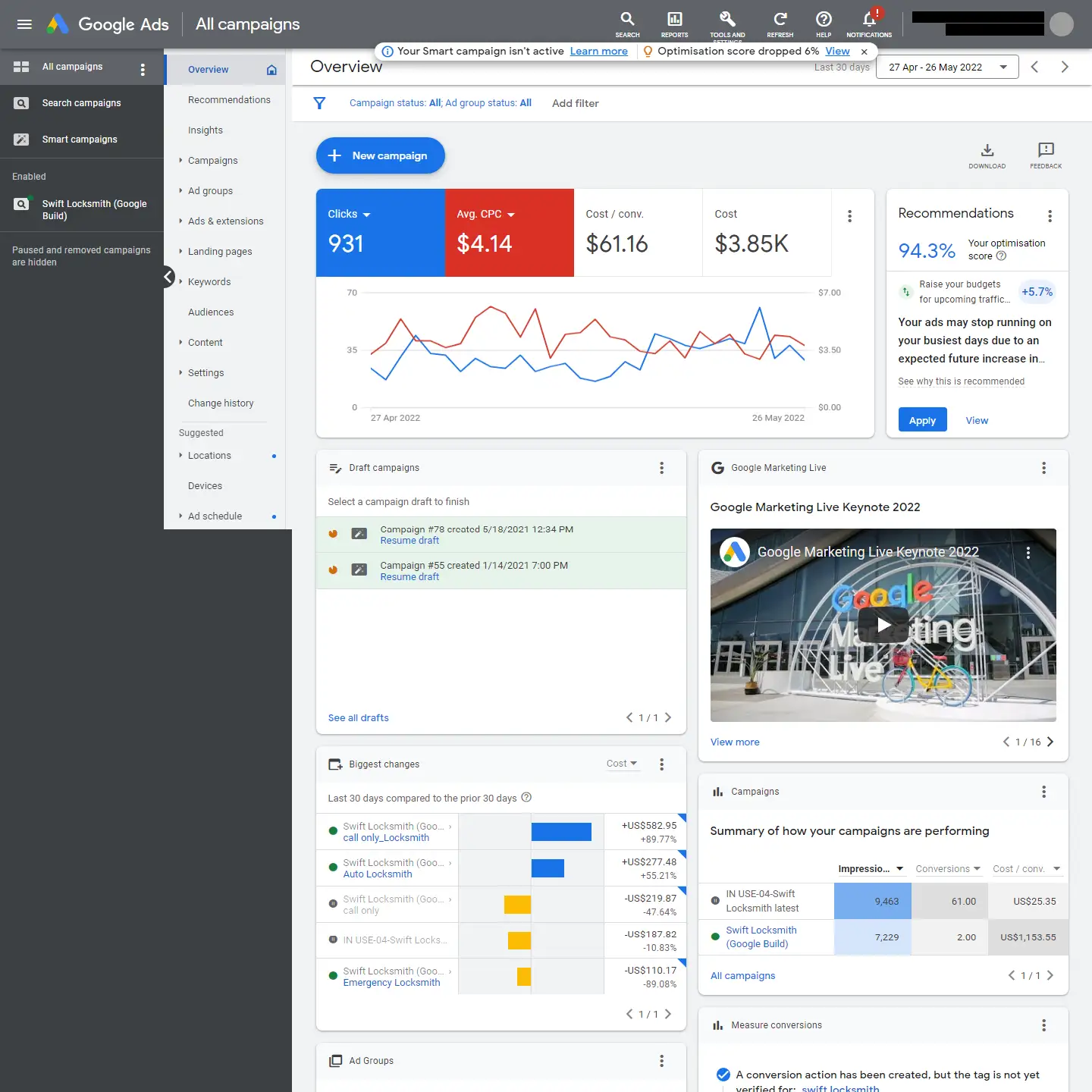
Task: Click View more under keynote video
Action: click(x=735, y=742)
